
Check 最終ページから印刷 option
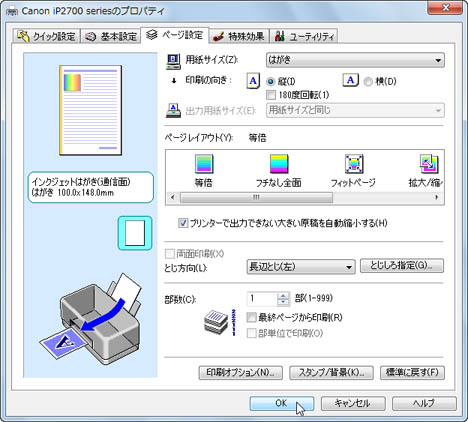[251, 317]
